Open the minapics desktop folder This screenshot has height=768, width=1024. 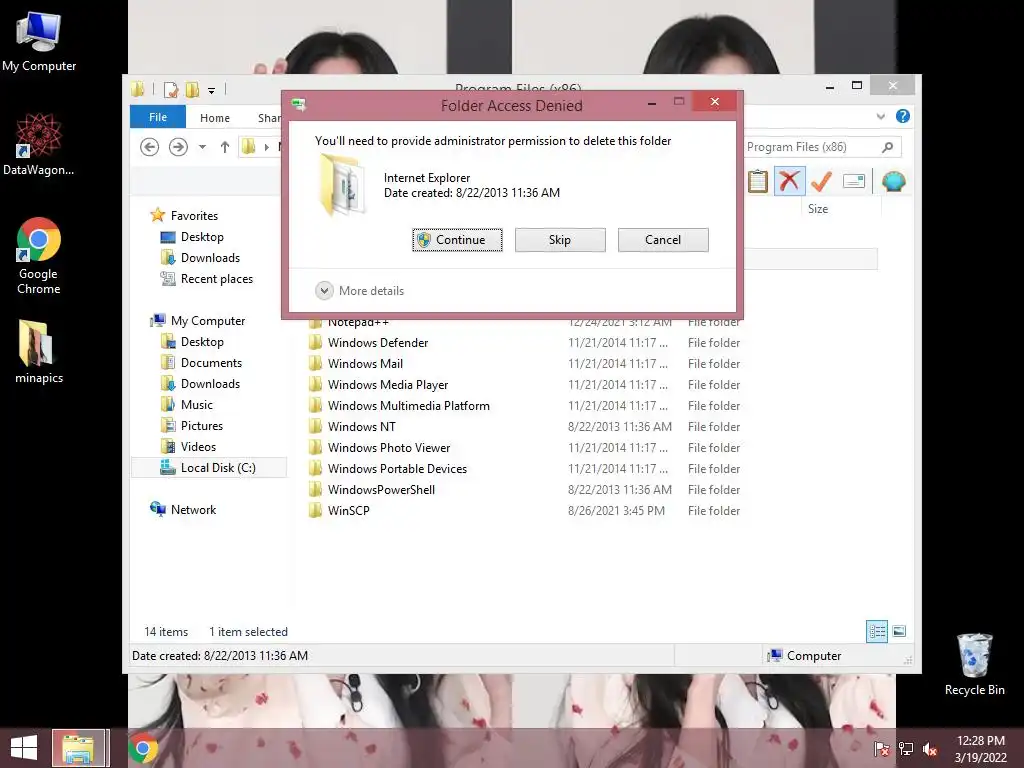pos(39,351)
